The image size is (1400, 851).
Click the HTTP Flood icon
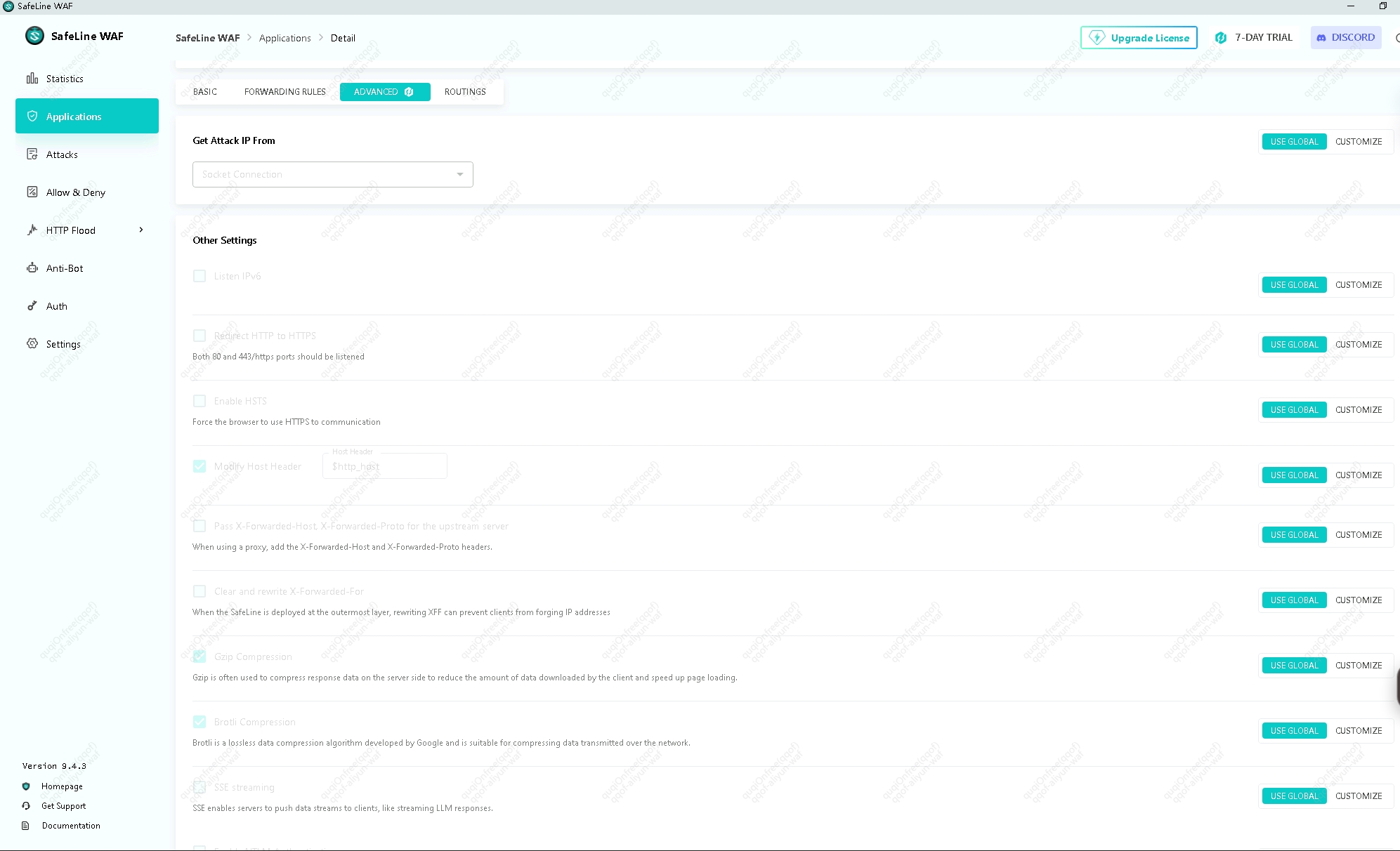(32, 230)
